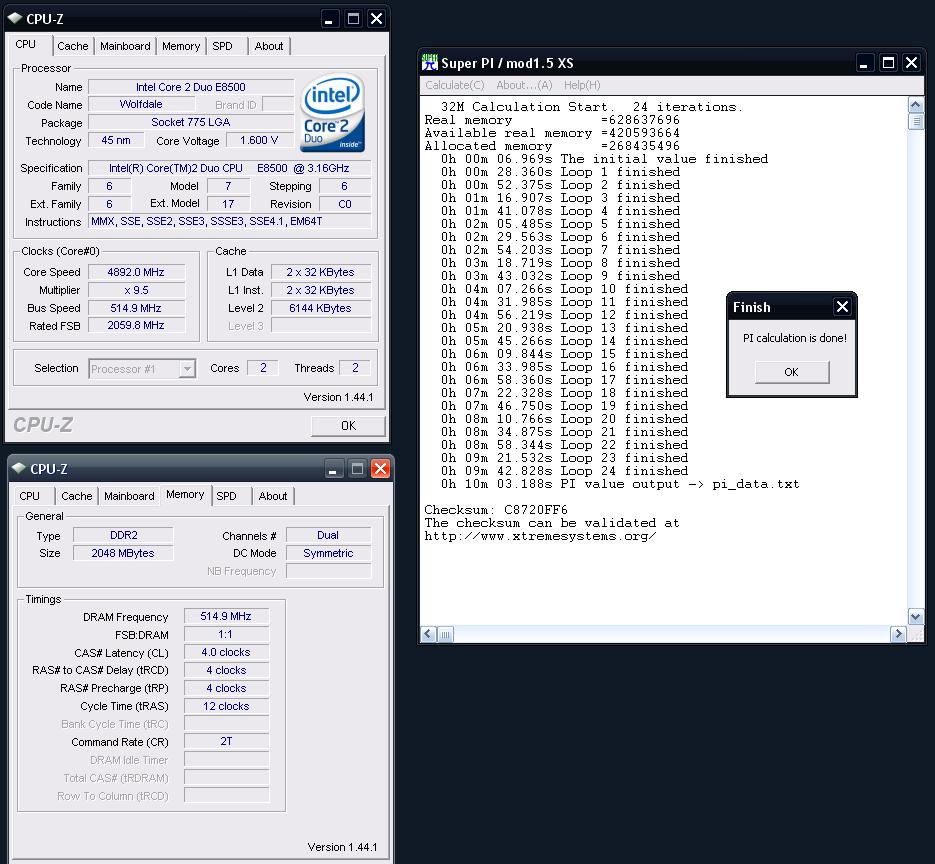Minimize the bottom CPU-Z window
Image resolution: width=935 pixels, height=864 pixels.
pyautogui.click(x=333, y=469)
